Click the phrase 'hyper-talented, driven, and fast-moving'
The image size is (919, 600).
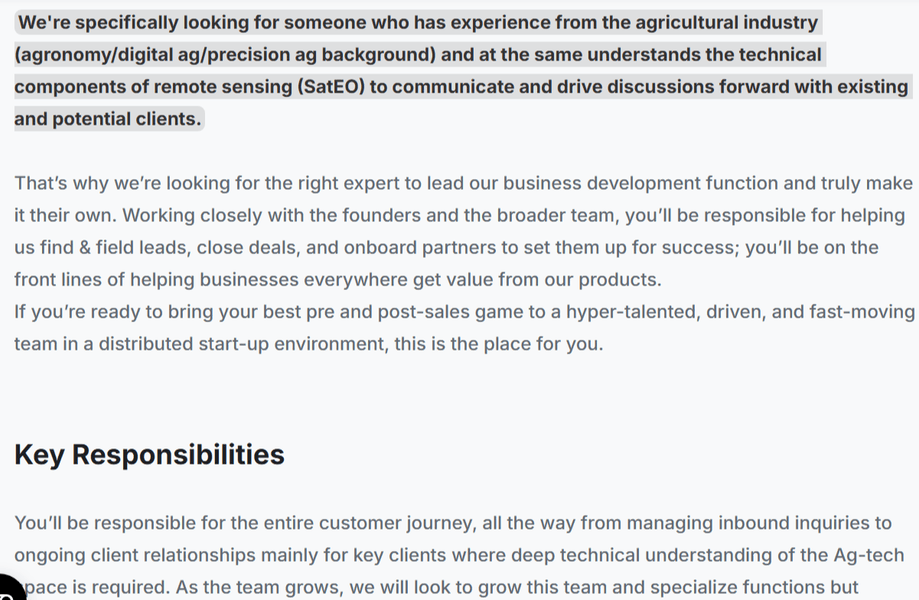740,312
